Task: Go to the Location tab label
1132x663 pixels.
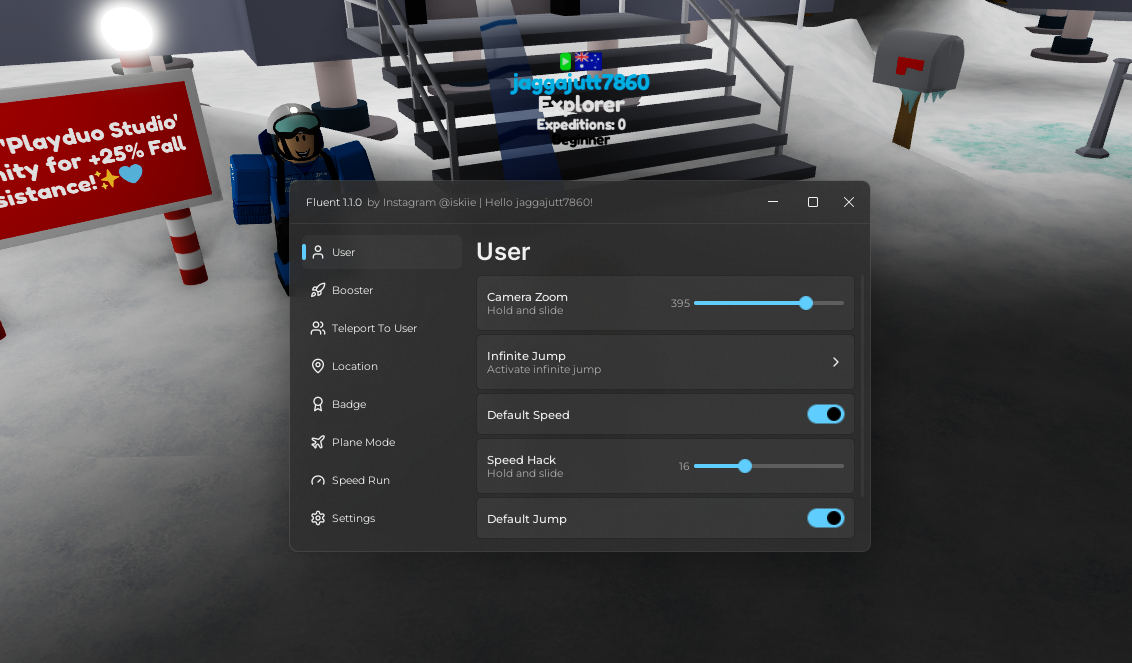Action: (354, 366)
